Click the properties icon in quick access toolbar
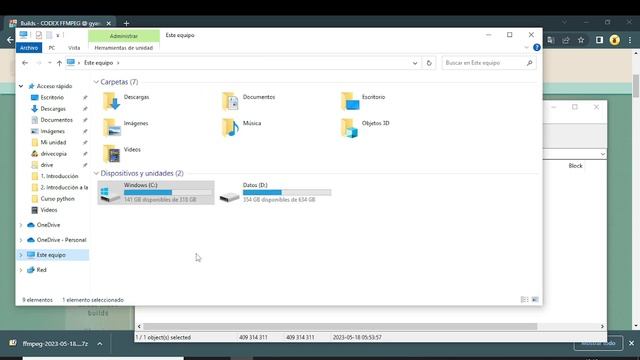 coord(38,35)
